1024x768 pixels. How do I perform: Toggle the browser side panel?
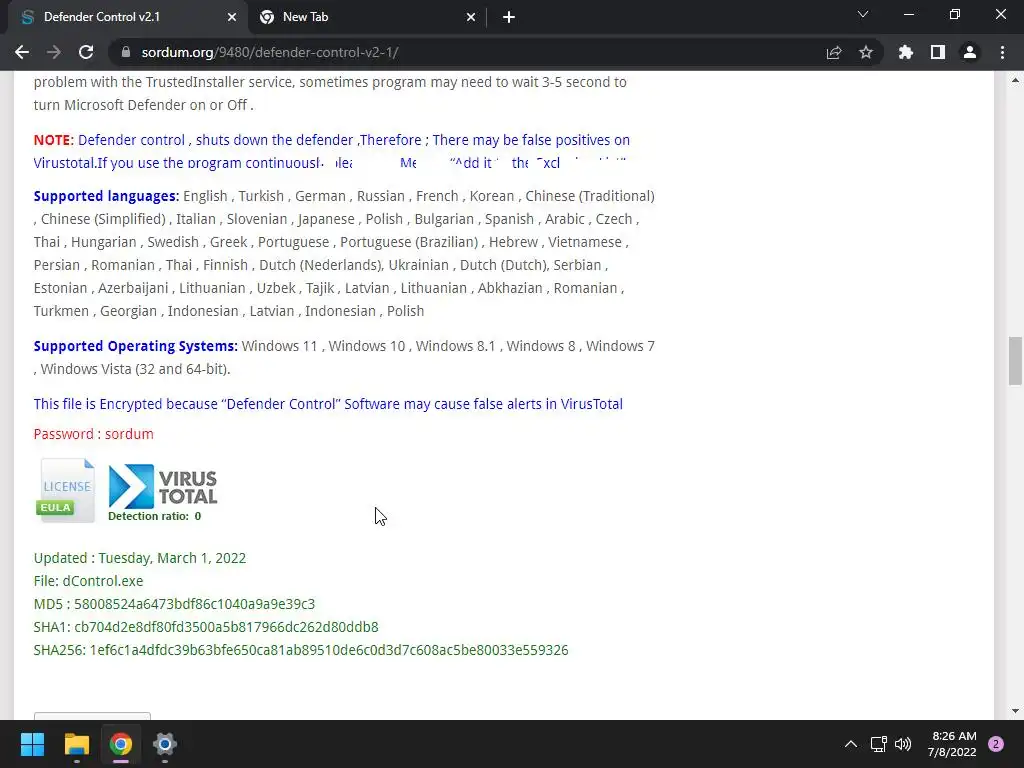pos(938,52)
